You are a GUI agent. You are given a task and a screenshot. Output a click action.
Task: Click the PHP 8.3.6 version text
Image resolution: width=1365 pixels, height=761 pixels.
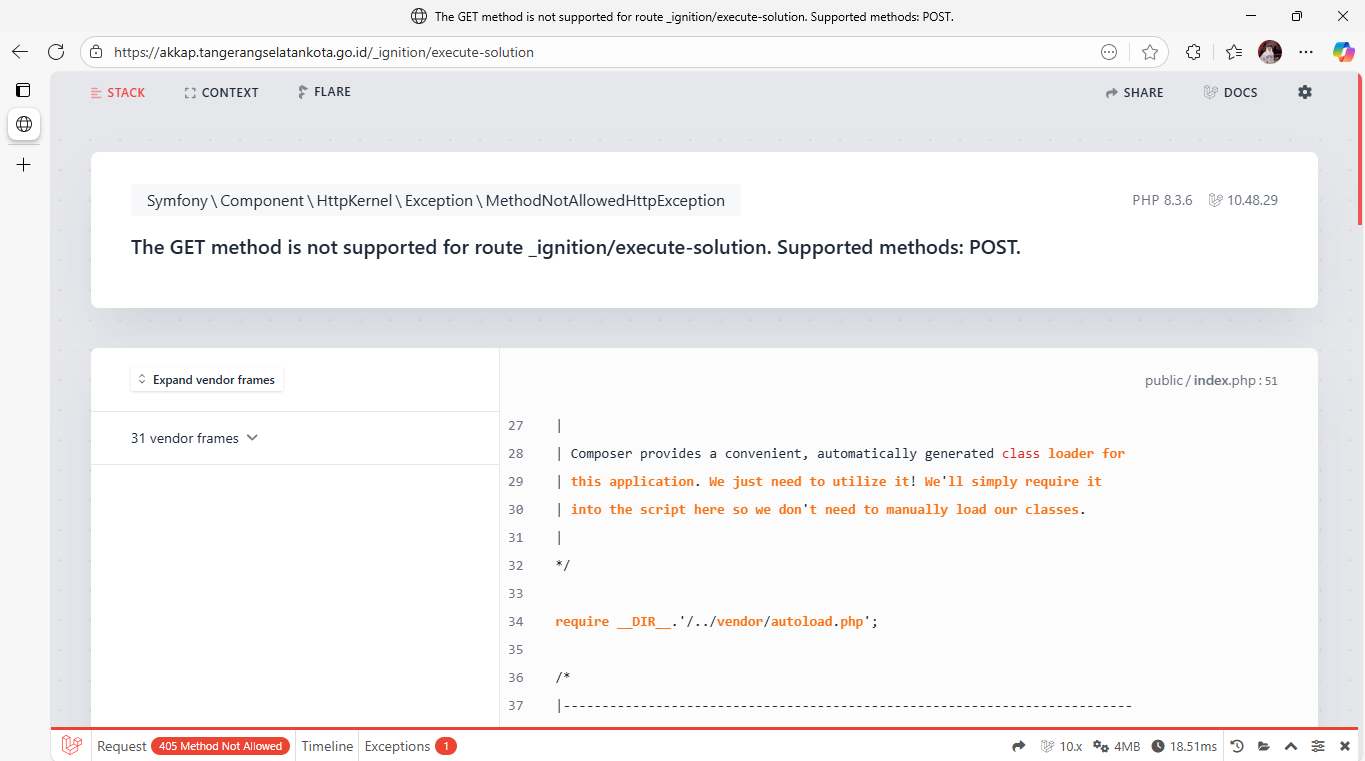[1162, 200]
